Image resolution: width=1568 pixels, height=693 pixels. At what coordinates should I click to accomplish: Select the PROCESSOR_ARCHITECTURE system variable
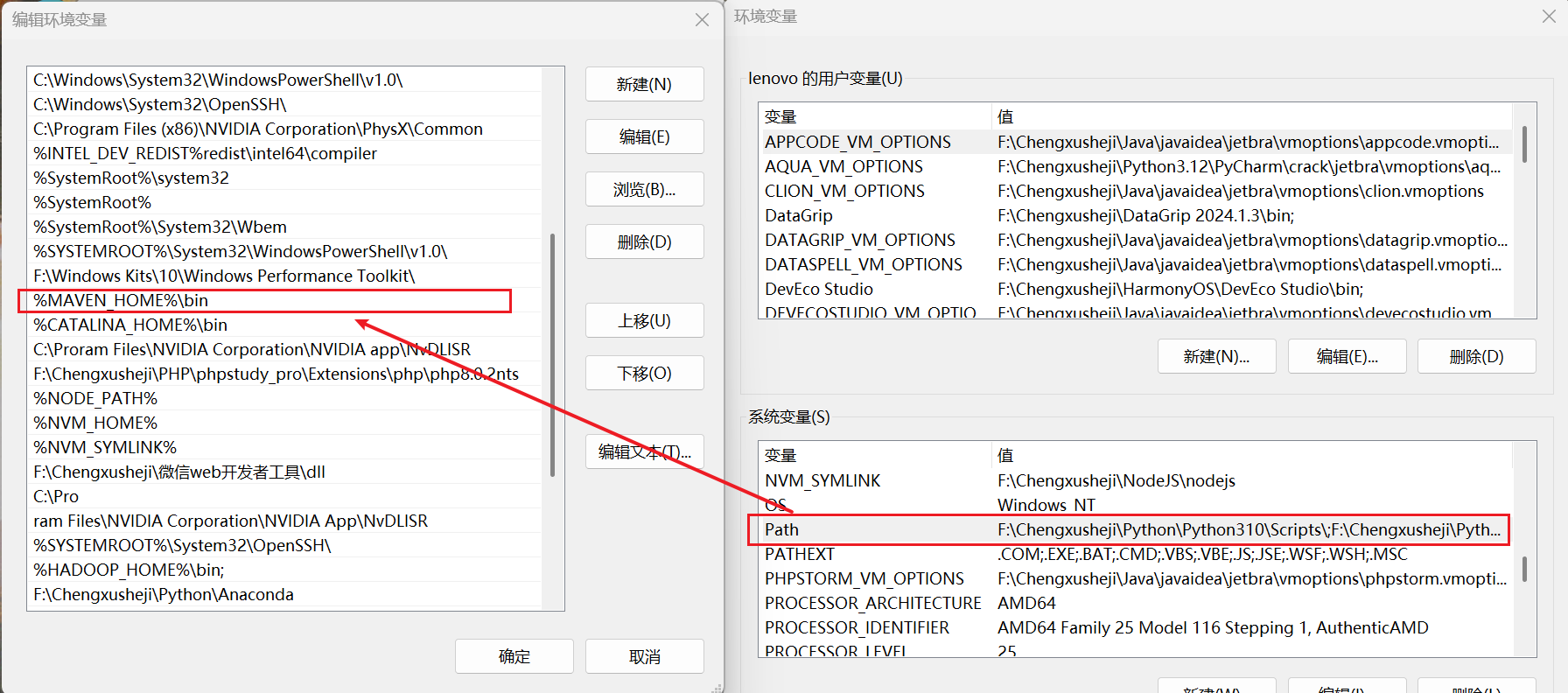[1135, 603]
